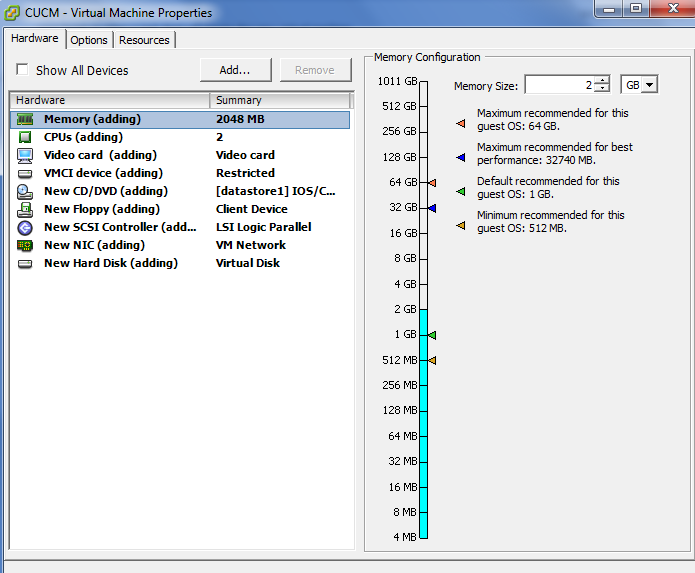Screen dimensions: 695x573
Task: Select the CPUs chip icon
Action: (x=25, y=137)
